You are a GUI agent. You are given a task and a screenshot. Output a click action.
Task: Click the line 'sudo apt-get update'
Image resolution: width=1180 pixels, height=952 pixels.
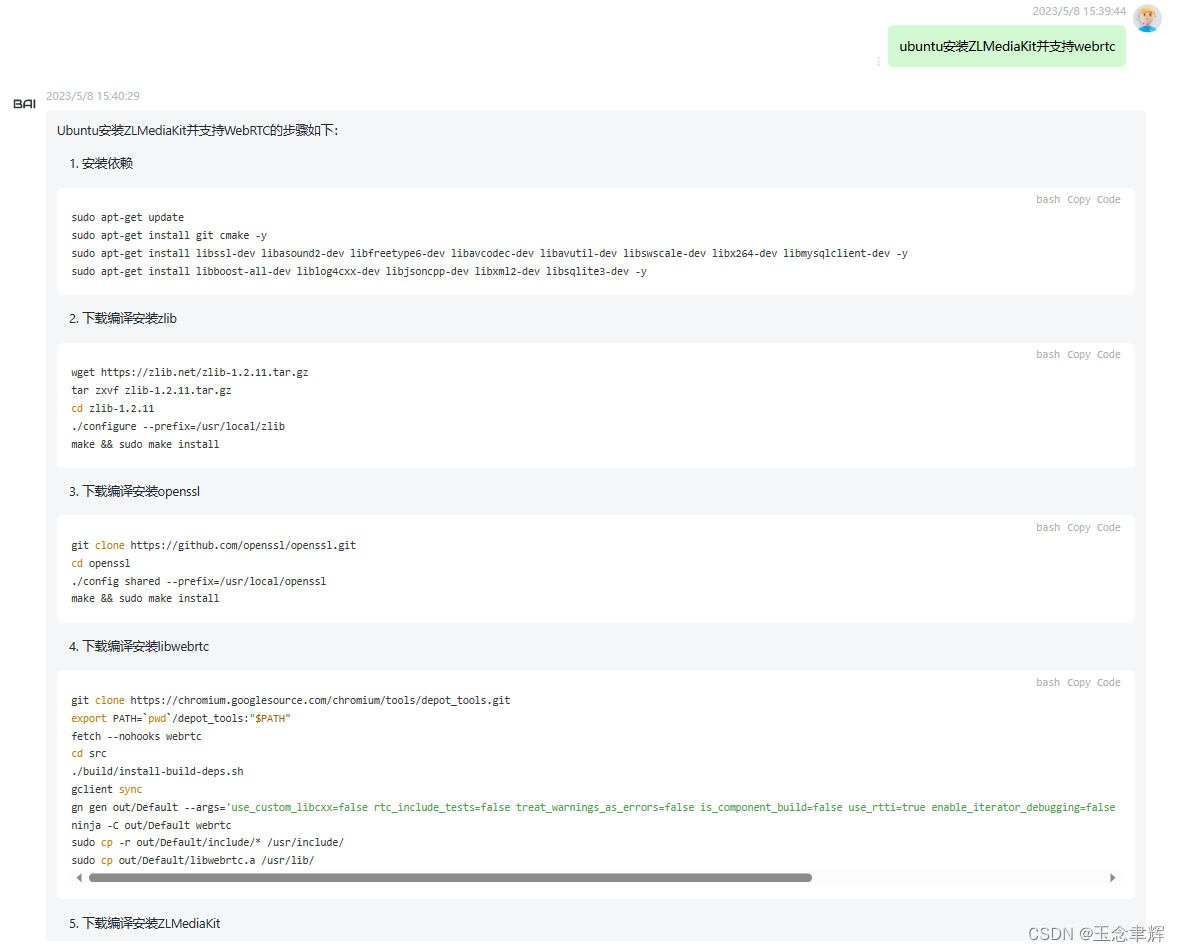tap(127, 217)
